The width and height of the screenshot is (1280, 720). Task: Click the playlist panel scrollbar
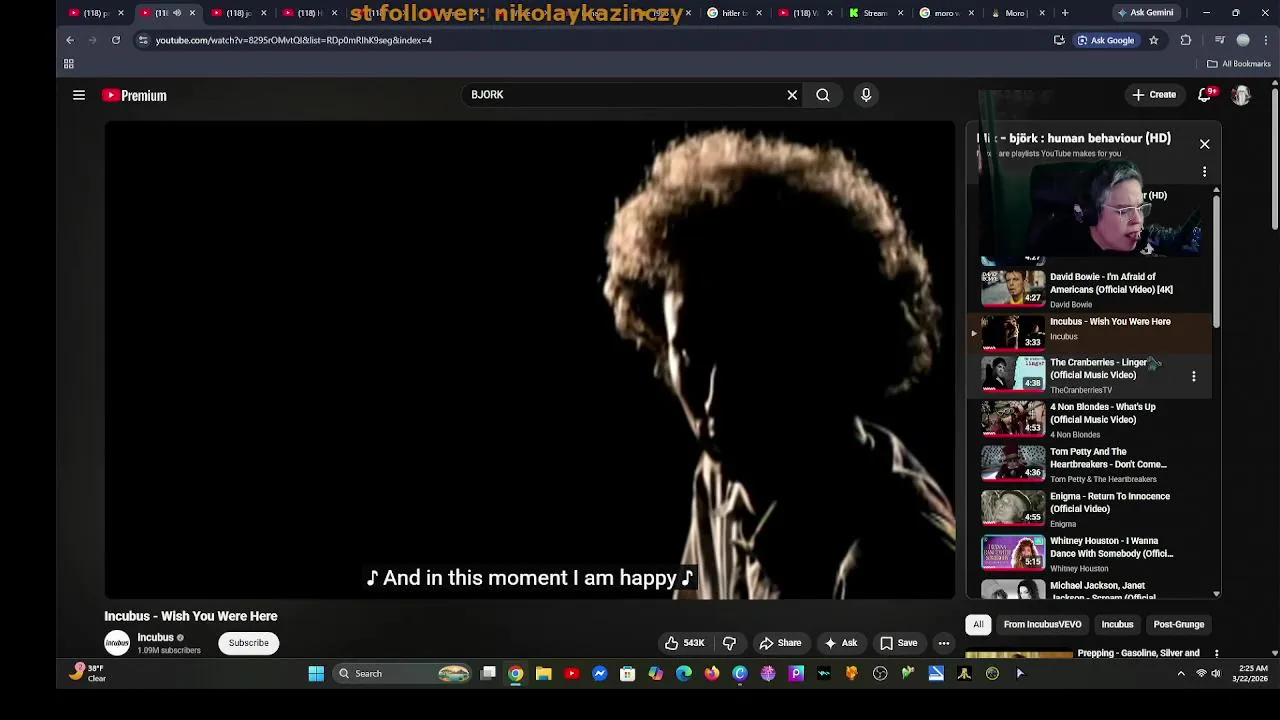click(1216, 260)
